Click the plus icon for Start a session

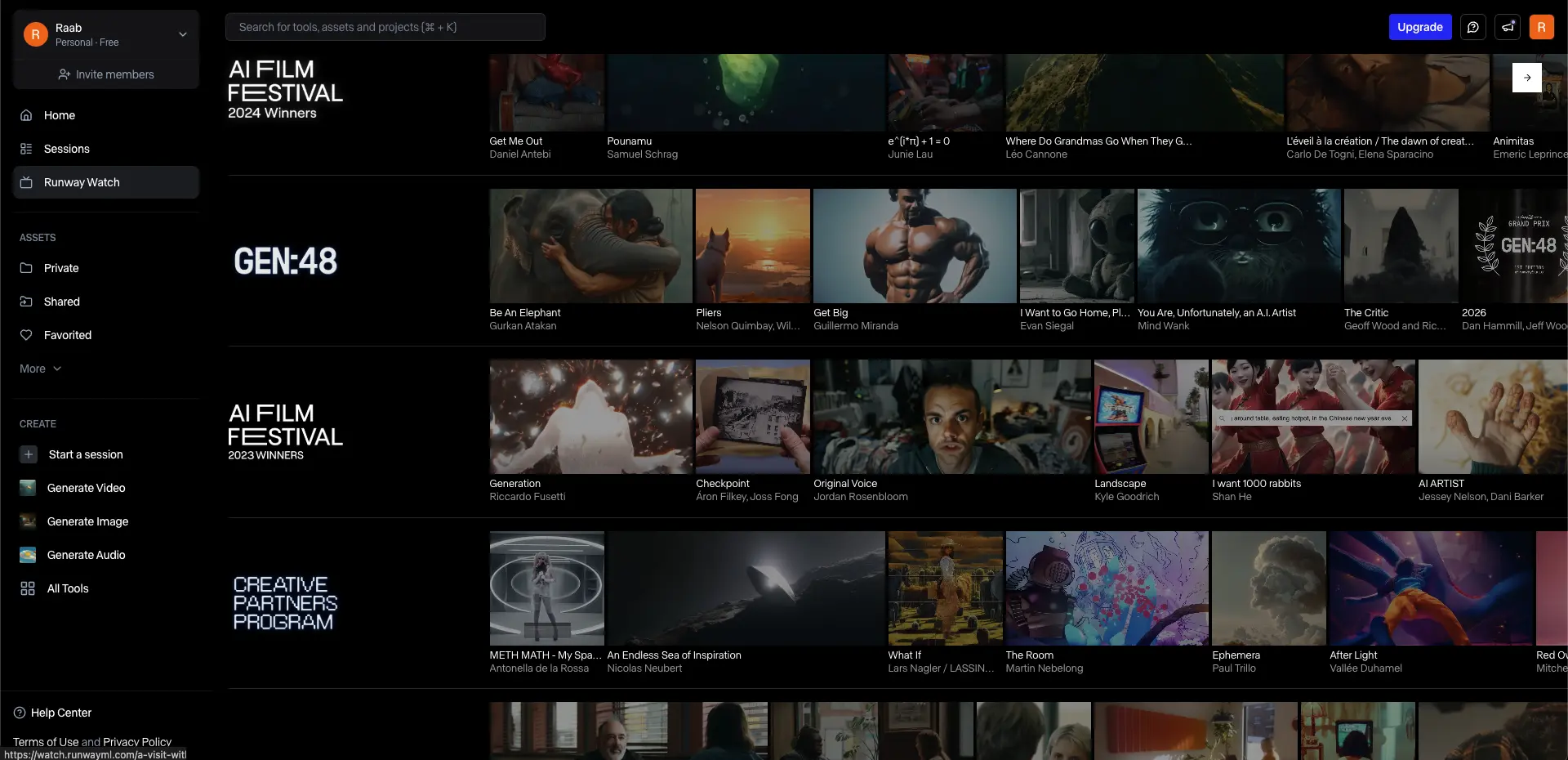tap(29, 454)
